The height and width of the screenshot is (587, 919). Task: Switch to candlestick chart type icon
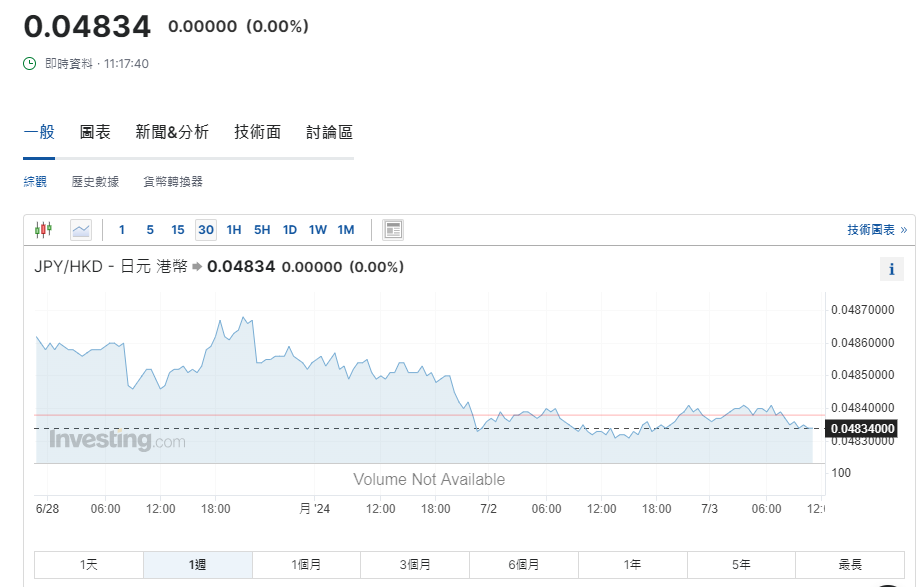43,230
